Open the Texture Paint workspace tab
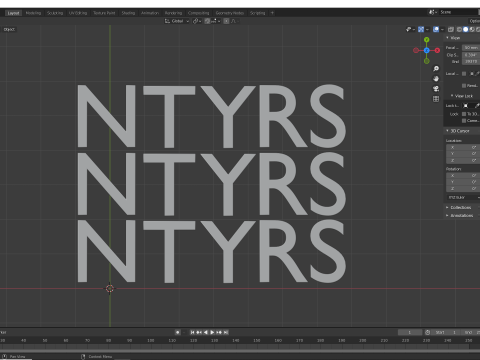The image size is (480, 360). coord(104,13)
